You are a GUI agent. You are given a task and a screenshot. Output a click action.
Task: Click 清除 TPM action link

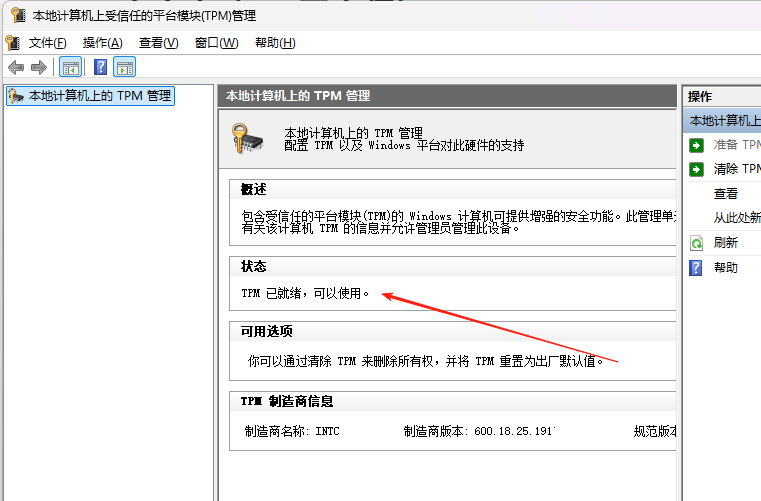click(x=736, y=169)
